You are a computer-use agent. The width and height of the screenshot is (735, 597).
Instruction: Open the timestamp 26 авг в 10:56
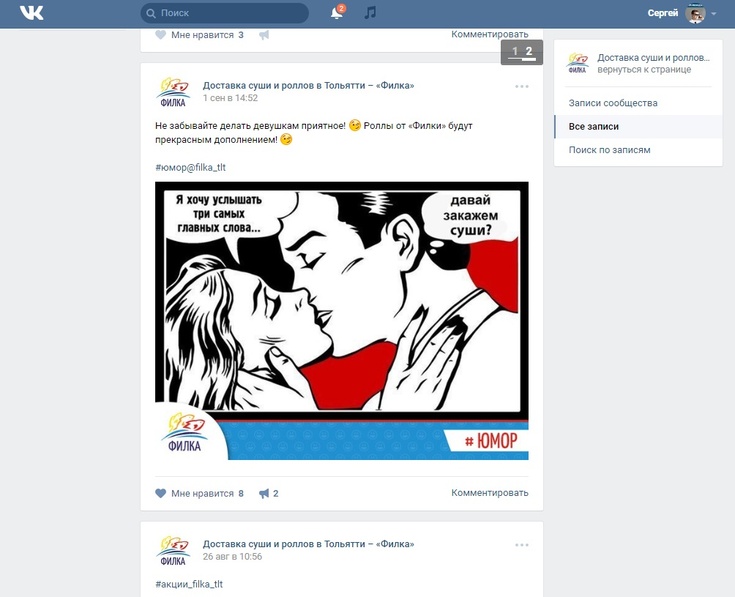[x=232, y=557]
